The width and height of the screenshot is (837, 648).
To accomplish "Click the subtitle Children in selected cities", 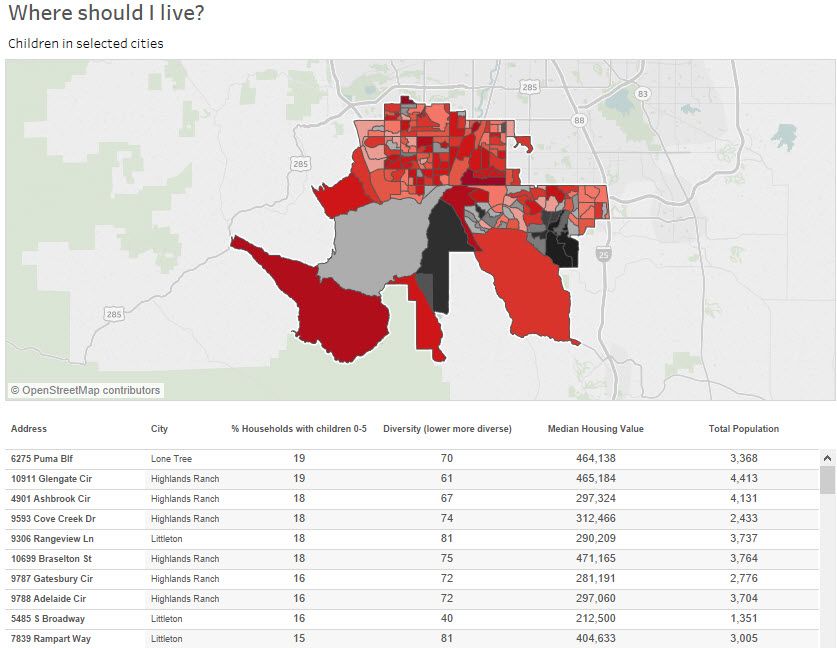I will [x=85, y=43].
